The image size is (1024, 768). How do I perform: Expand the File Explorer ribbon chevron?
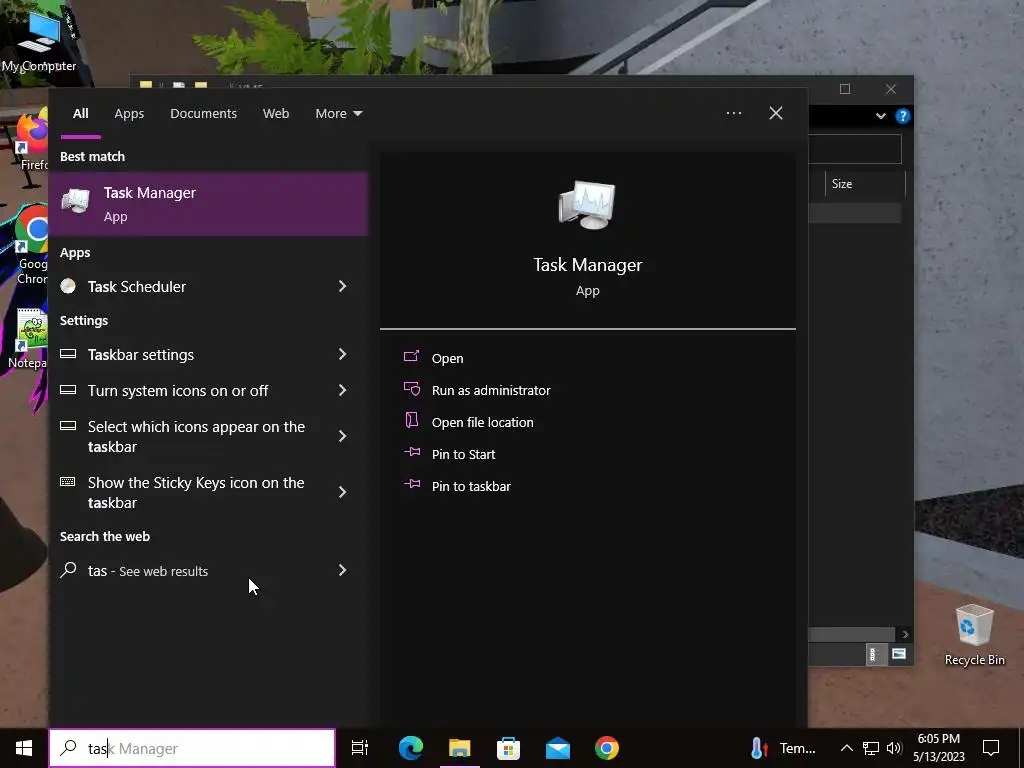[880, 116]
